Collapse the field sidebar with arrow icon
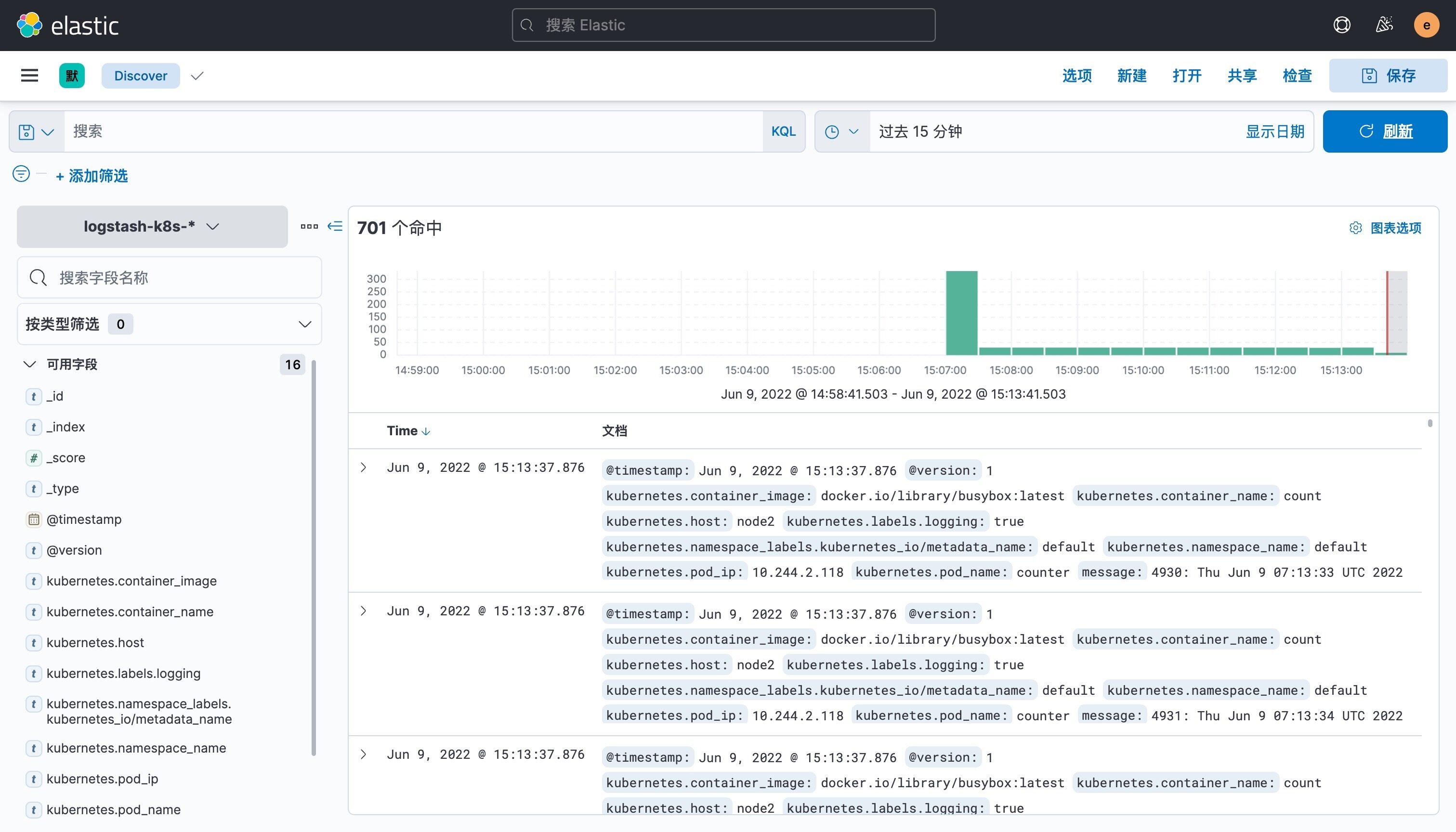 tap(335, 226)
